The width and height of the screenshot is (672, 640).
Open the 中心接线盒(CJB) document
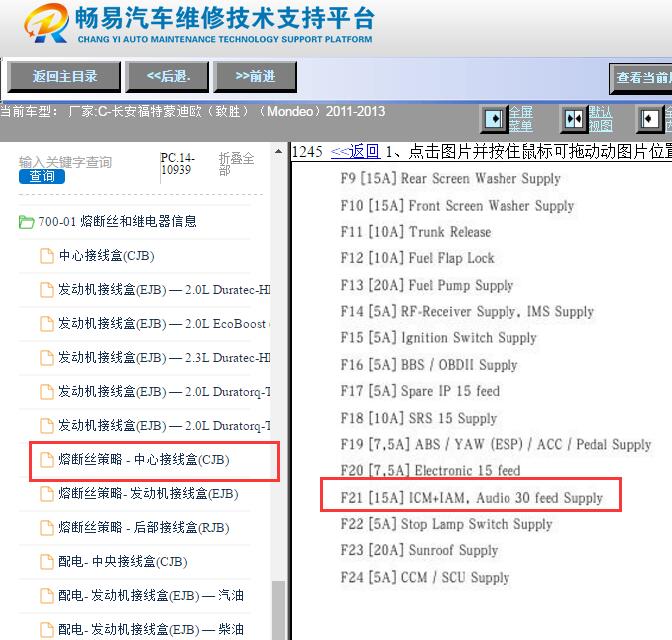coord(106,256)
